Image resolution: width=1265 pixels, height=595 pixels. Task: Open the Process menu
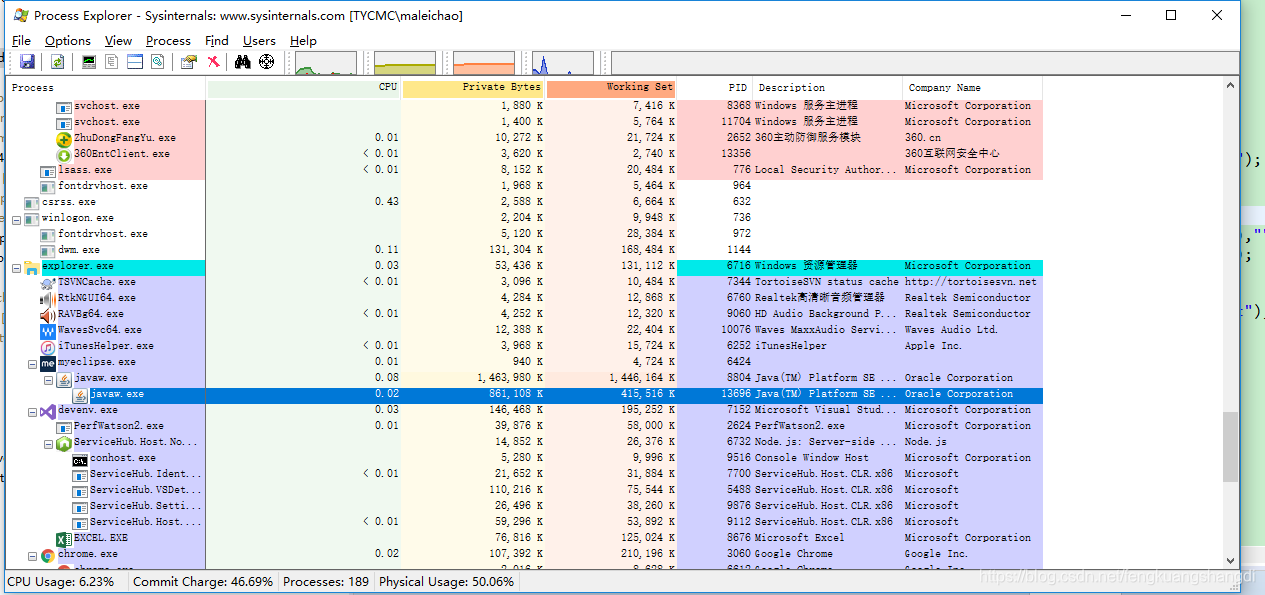(x=168, y=41)
